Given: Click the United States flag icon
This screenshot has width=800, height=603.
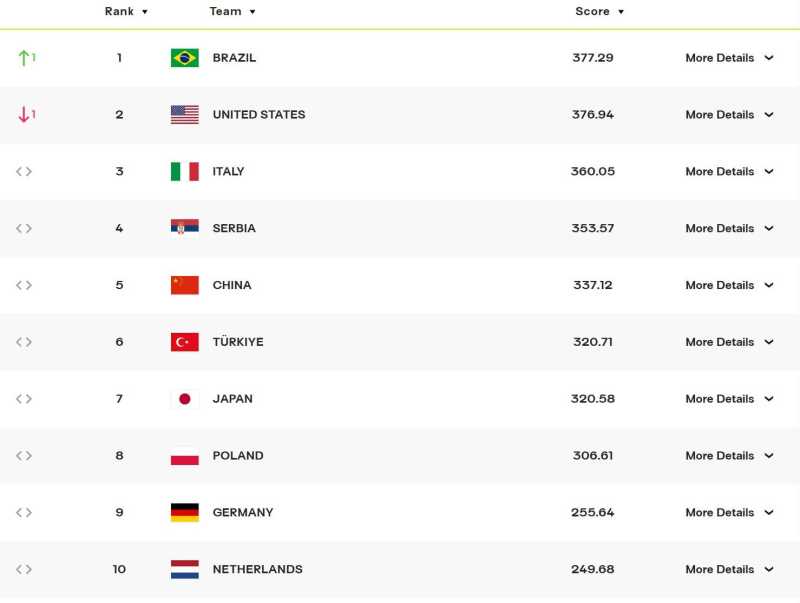Looking at the screenshot, I should 184,115.
